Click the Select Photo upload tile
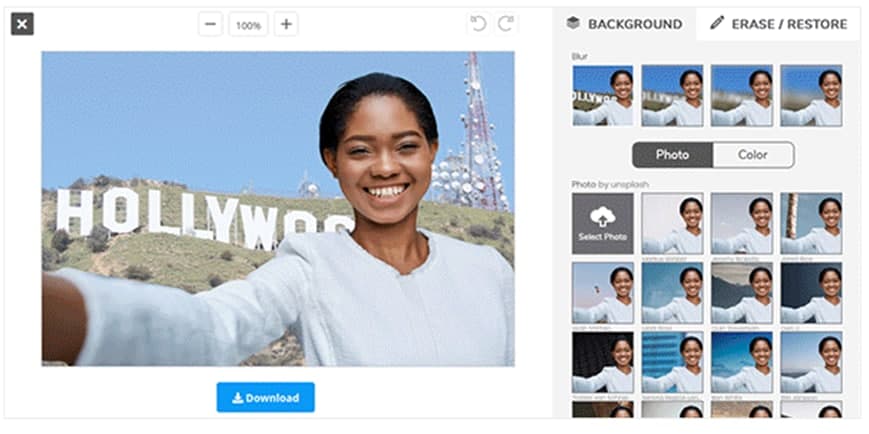 click(603, 223)
